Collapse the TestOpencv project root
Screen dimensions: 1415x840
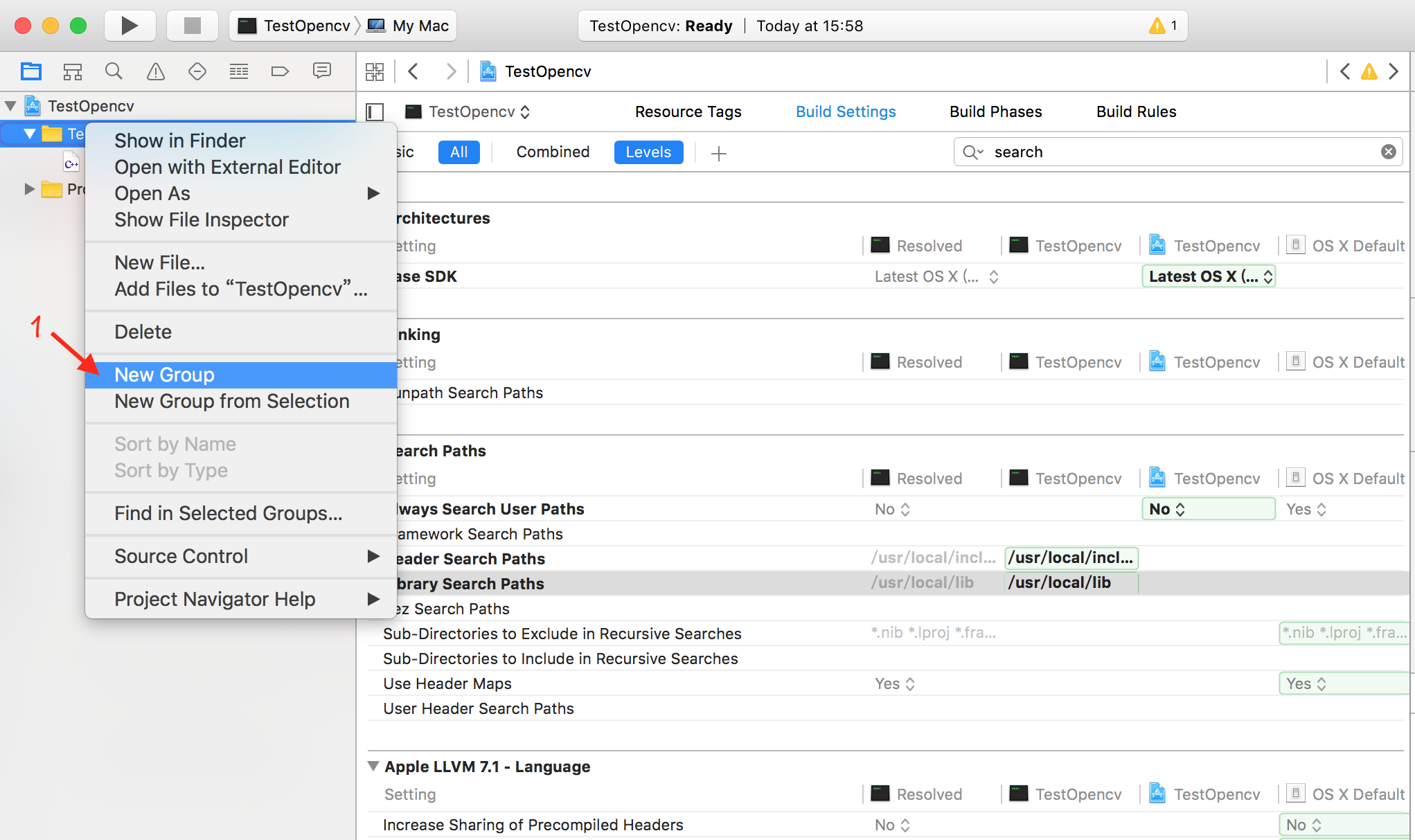[x=10, y=106]
